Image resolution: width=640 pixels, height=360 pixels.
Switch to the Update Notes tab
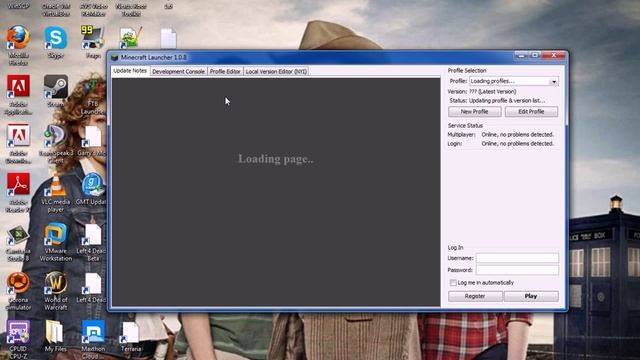point(130,71)
